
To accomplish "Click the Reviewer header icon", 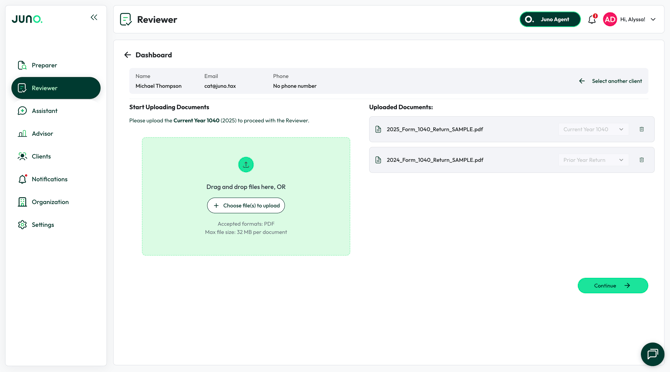I will pos(126,19).
